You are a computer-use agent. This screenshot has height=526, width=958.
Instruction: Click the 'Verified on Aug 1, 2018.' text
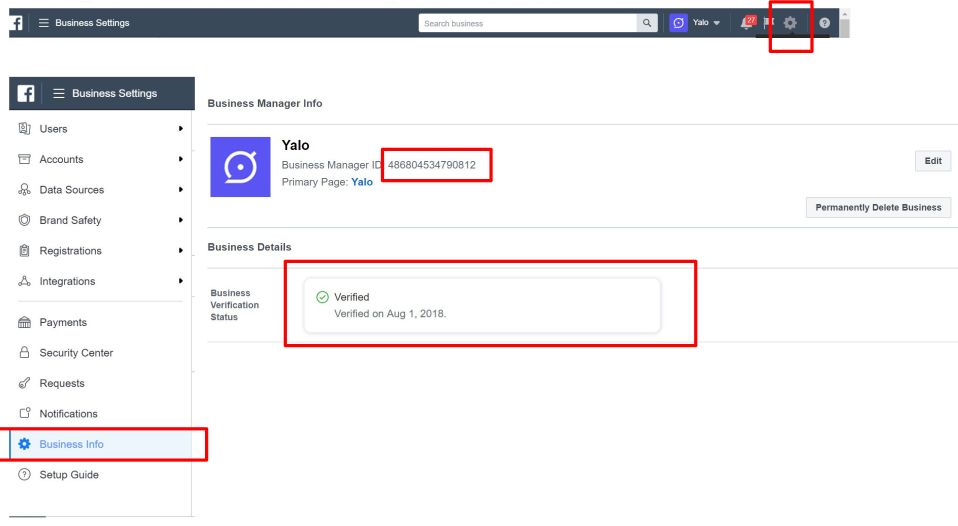pos(390,313)
